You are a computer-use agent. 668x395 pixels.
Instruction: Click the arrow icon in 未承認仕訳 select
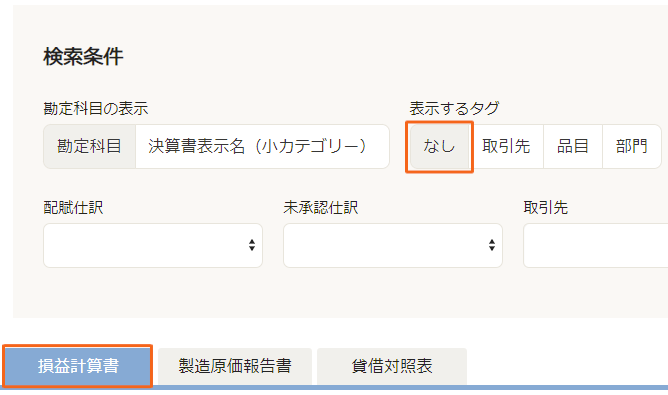point(492,245)
